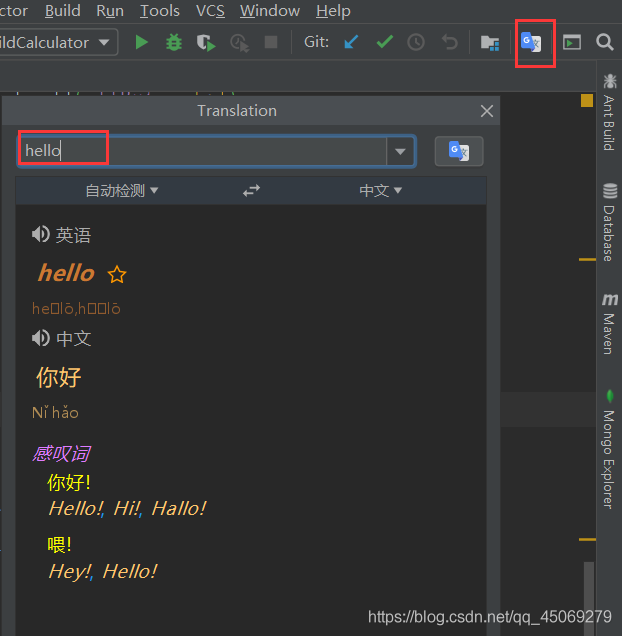This screenshot has width=622, height=636.
Task: Open target language 中文 dropdown
Action: coord(380,190)
